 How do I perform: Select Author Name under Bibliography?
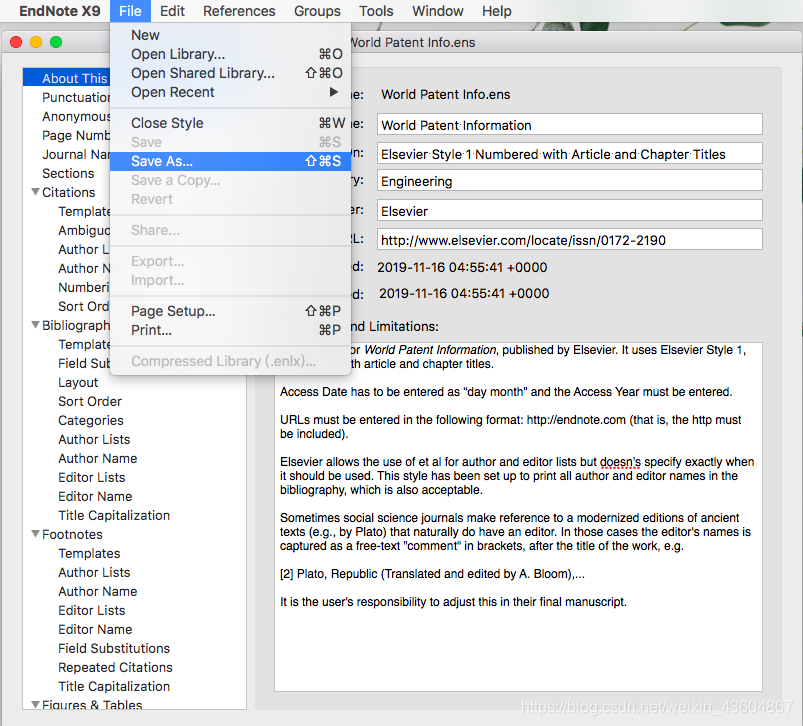click(x=98, y=458)
